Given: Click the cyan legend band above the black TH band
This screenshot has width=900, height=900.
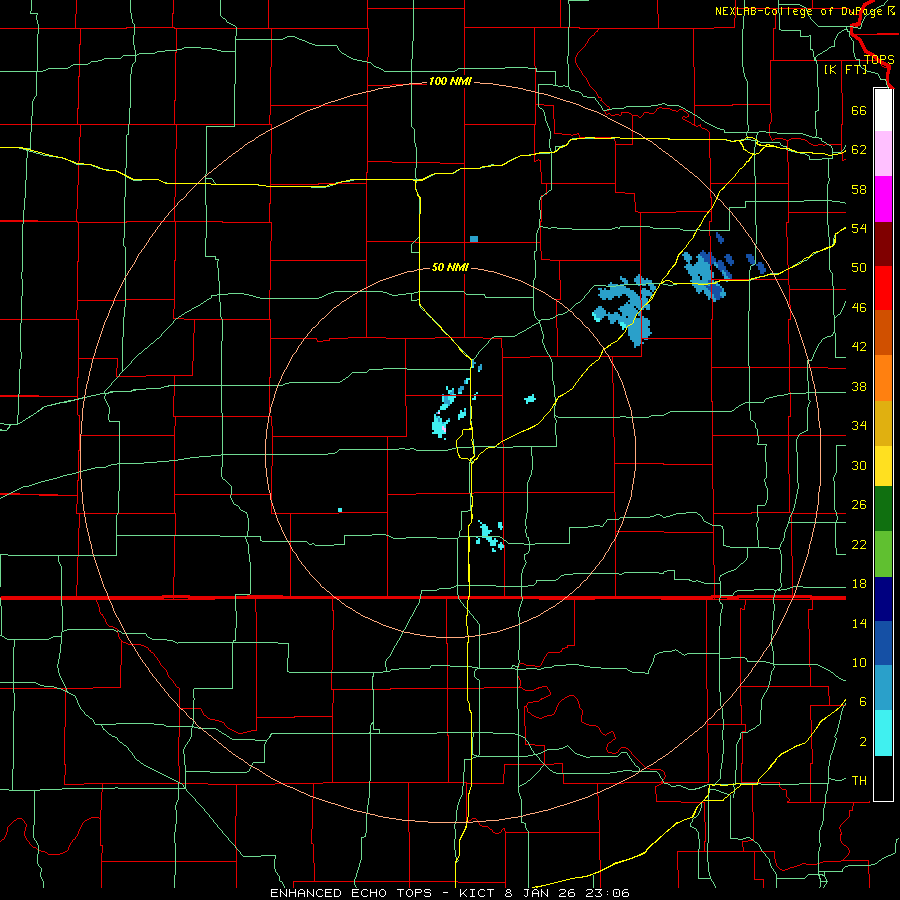Looking at the screenshot, I should click(x=883, y=734).
